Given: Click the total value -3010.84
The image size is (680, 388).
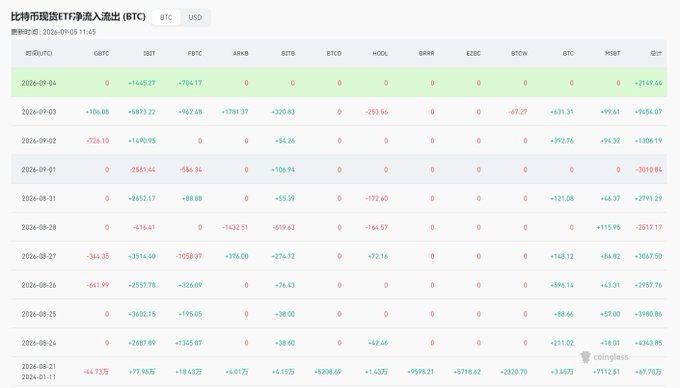Looking at the screenshot, I should [649, 170].
